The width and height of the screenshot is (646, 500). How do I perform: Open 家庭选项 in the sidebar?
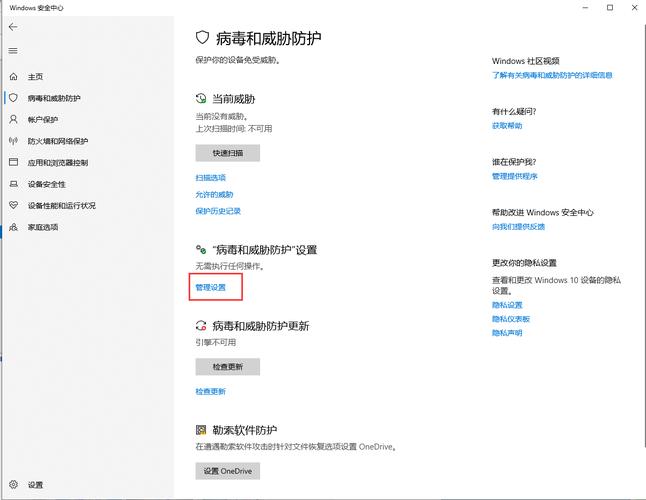click(43, 227)
